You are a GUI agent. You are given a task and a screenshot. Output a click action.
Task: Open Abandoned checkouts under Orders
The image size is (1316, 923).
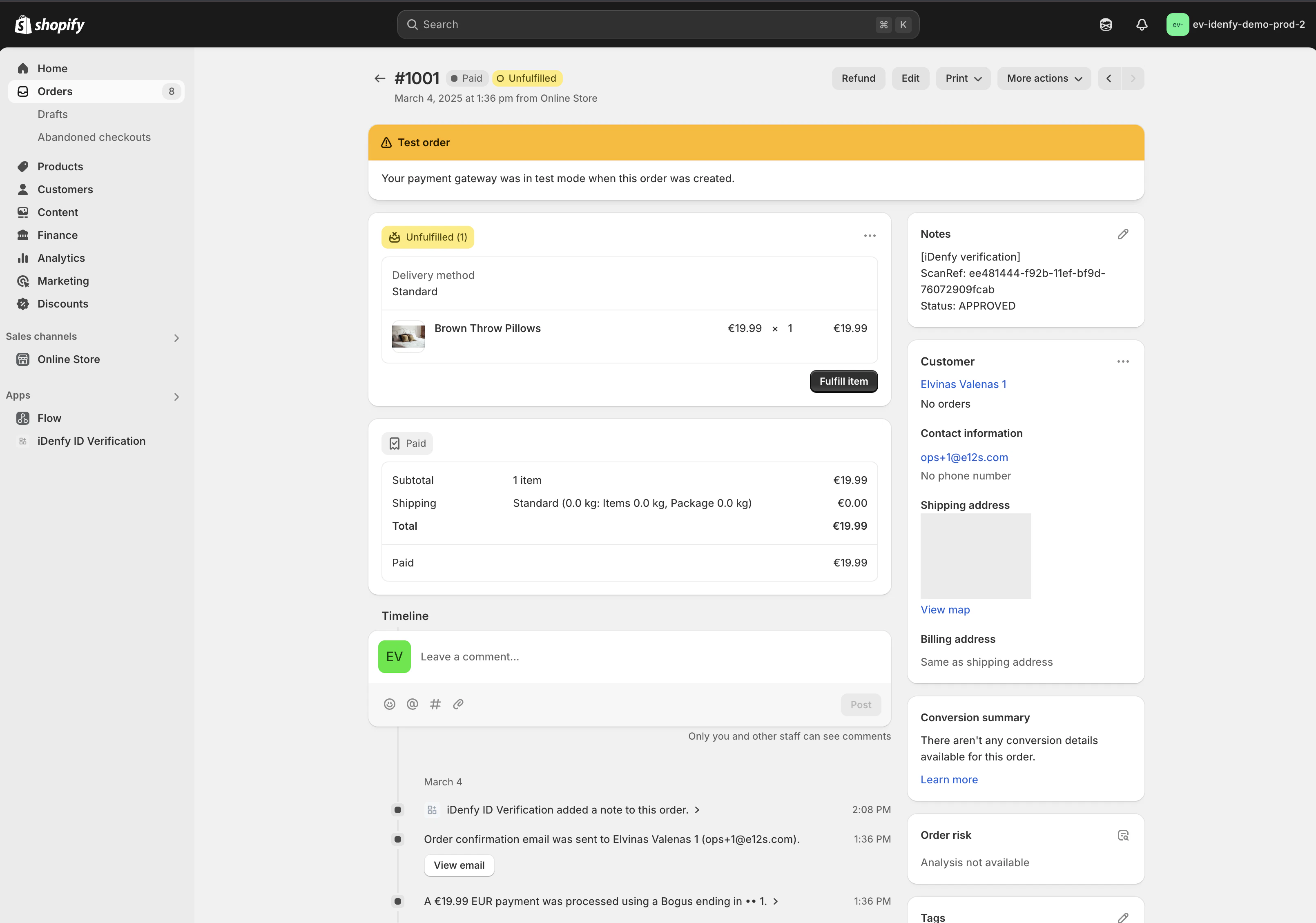[94, 137]
